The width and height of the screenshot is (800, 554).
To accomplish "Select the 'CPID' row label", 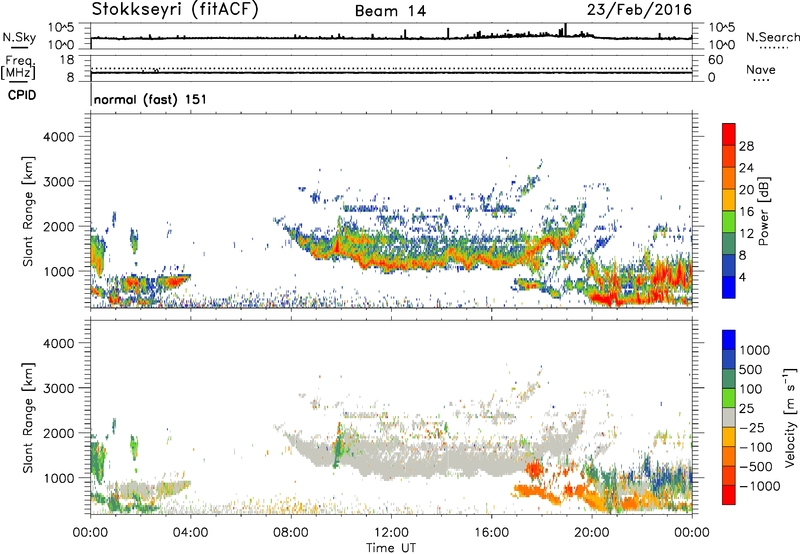I will 22,95.
